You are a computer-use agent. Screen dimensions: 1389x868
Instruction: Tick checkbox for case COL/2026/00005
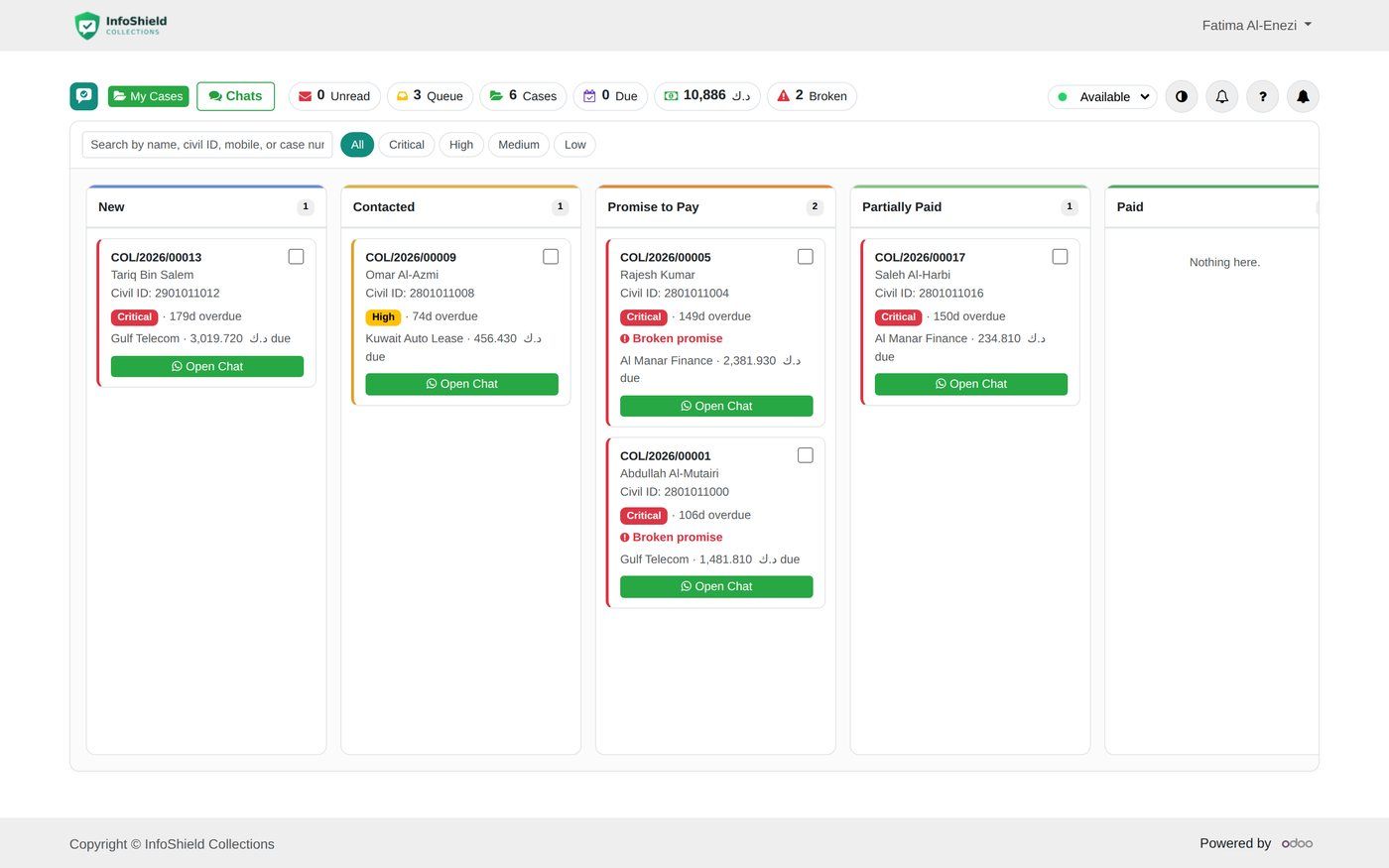[x=806, y=257]
